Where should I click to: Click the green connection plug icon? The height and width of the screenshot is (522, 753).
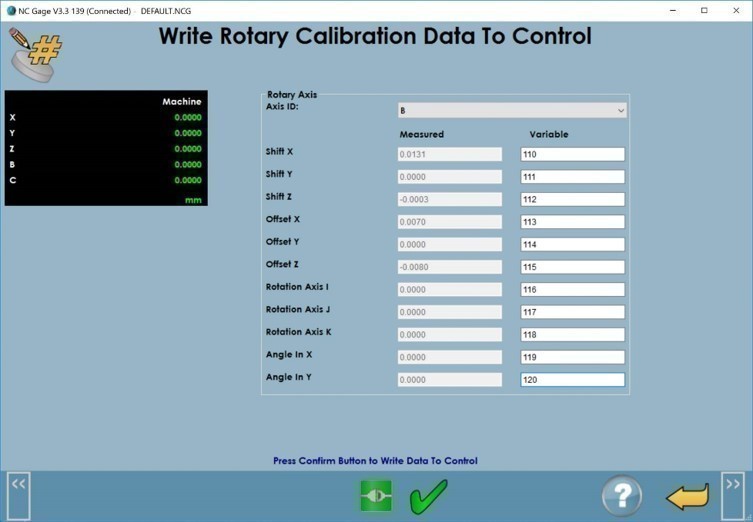[x=376, y=496]
